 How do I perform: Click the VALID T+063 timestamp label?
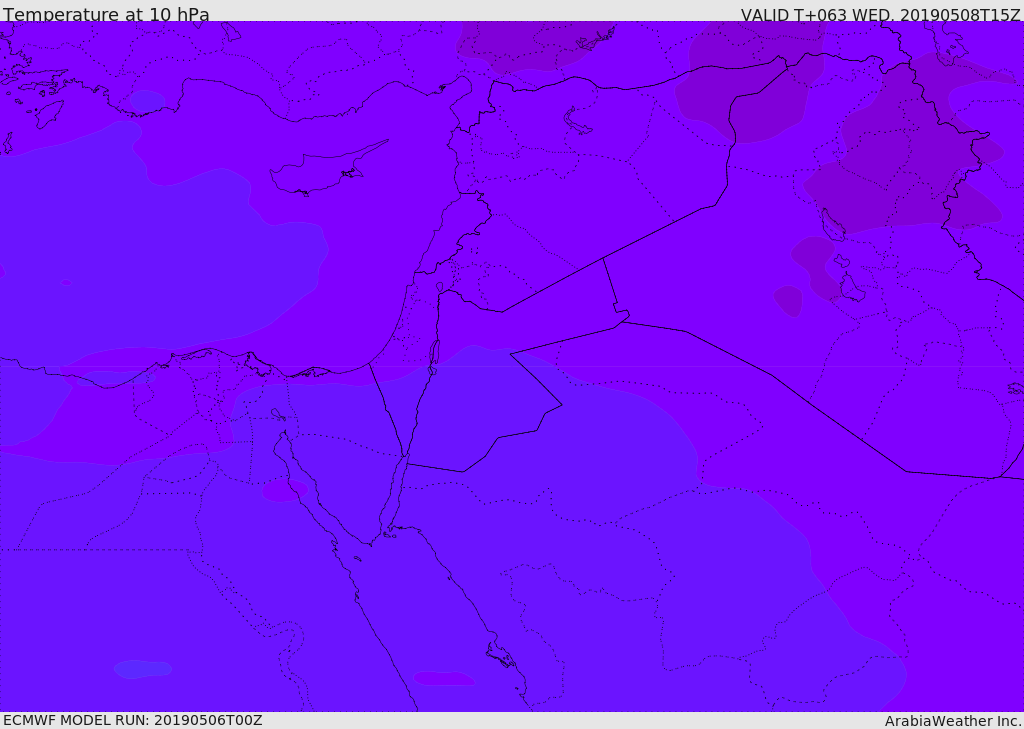[x=880, y=15]
